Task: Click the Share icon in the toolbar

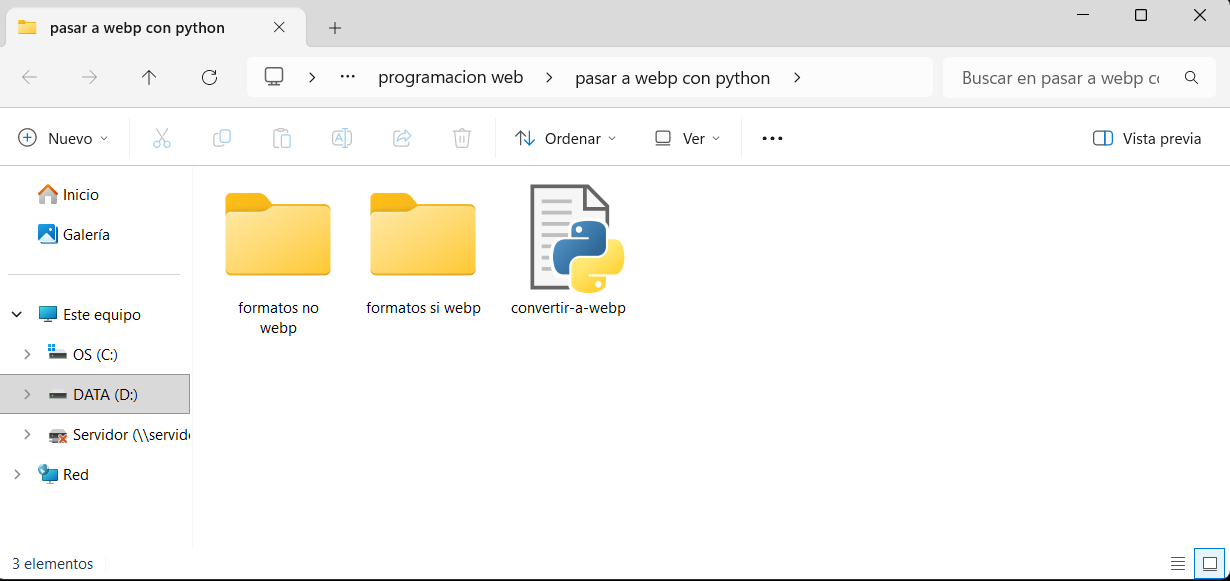Action: tap(402, 138)
